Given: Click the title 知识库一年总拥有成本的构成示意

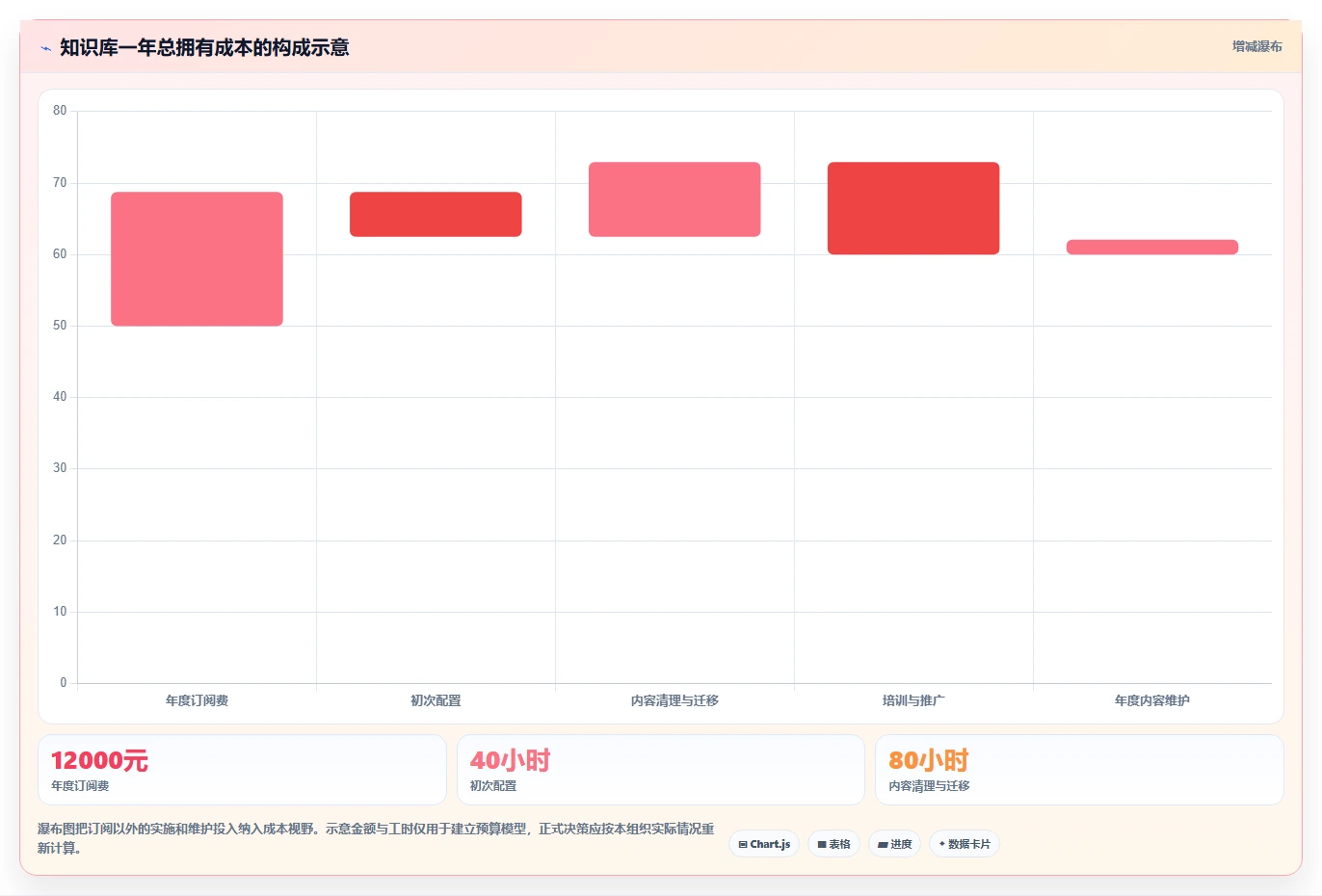Looking at the screenshot, I should coord(204,47).
